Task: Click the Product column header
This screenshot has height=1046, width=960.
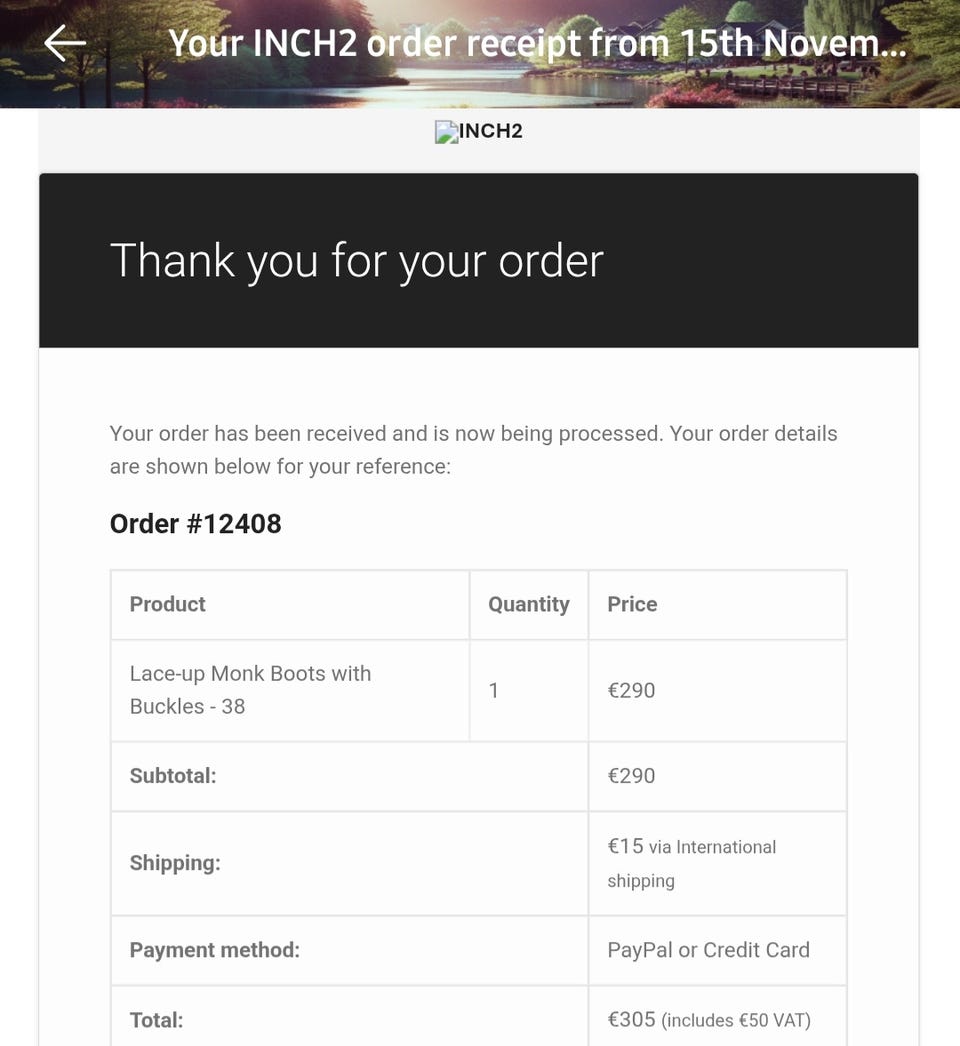Action: 167,604
